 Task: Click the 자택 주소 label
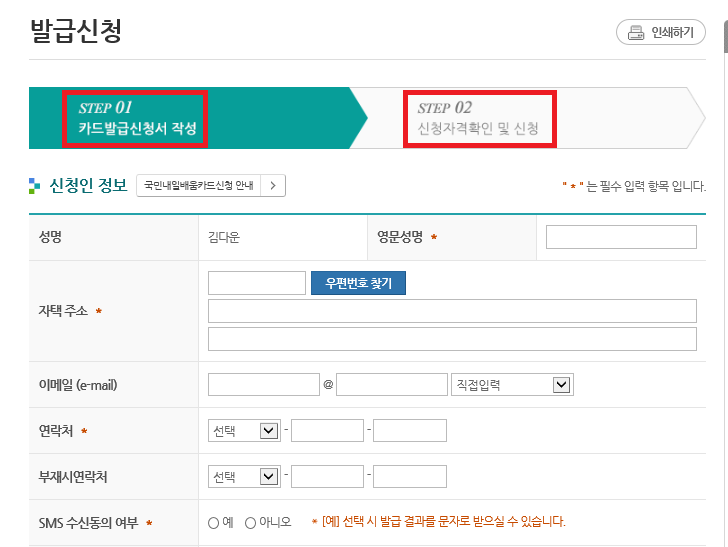pyautogui.click(x=63, y=311)
